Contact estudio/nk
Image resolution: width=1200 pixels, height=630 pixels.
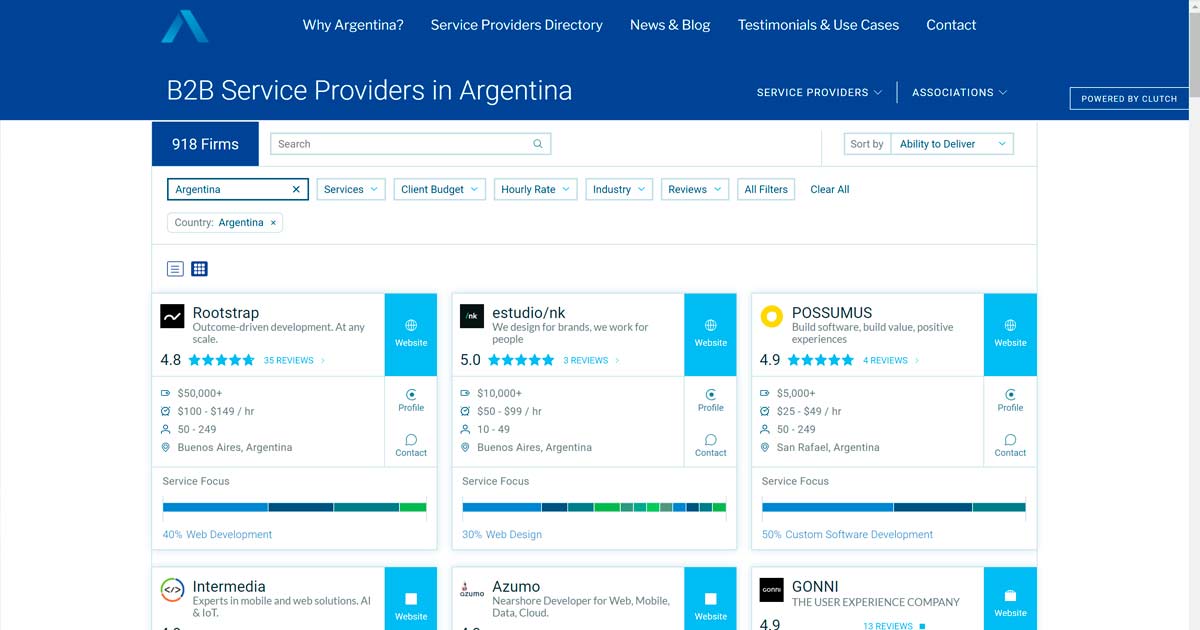tap(711, 445)
